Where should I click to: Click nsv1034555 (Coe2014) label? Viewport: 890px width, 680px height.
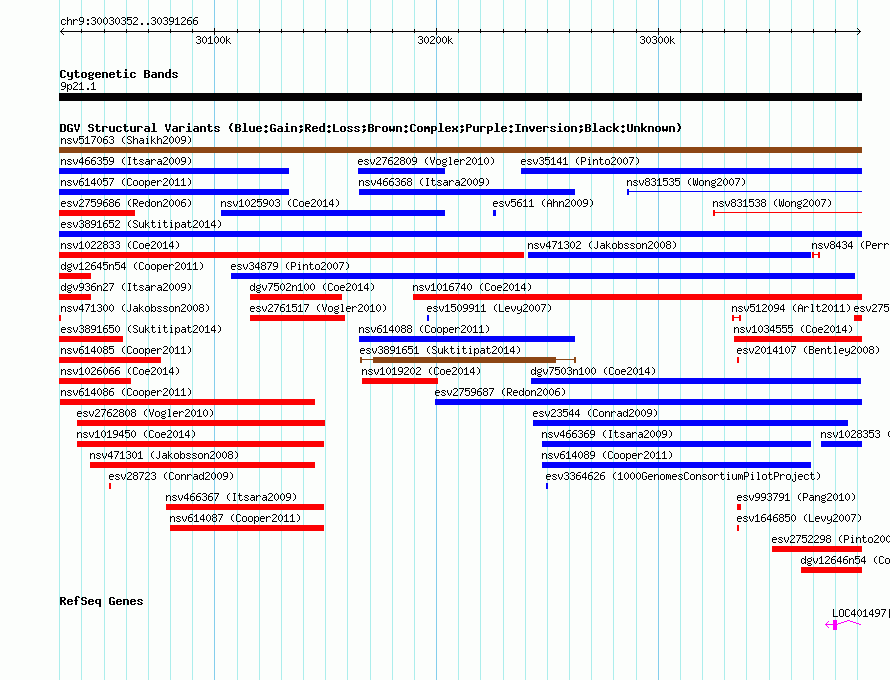(793, 329)
